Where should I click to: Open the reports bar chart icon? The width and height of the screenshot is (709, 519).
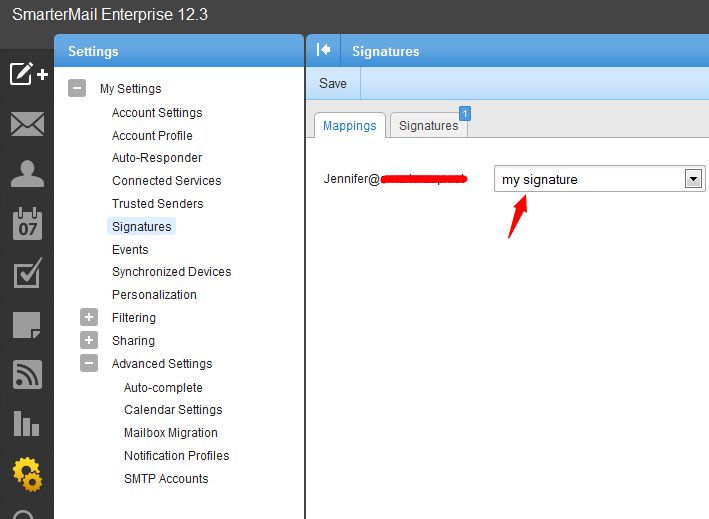pyautogui.click(x=27, y=423)
